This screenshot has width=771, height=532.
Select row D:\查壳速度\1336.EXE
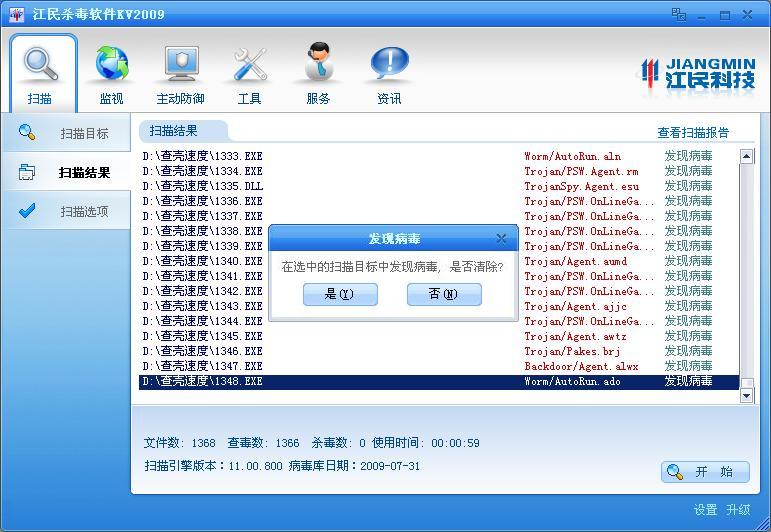click(439, 201)
